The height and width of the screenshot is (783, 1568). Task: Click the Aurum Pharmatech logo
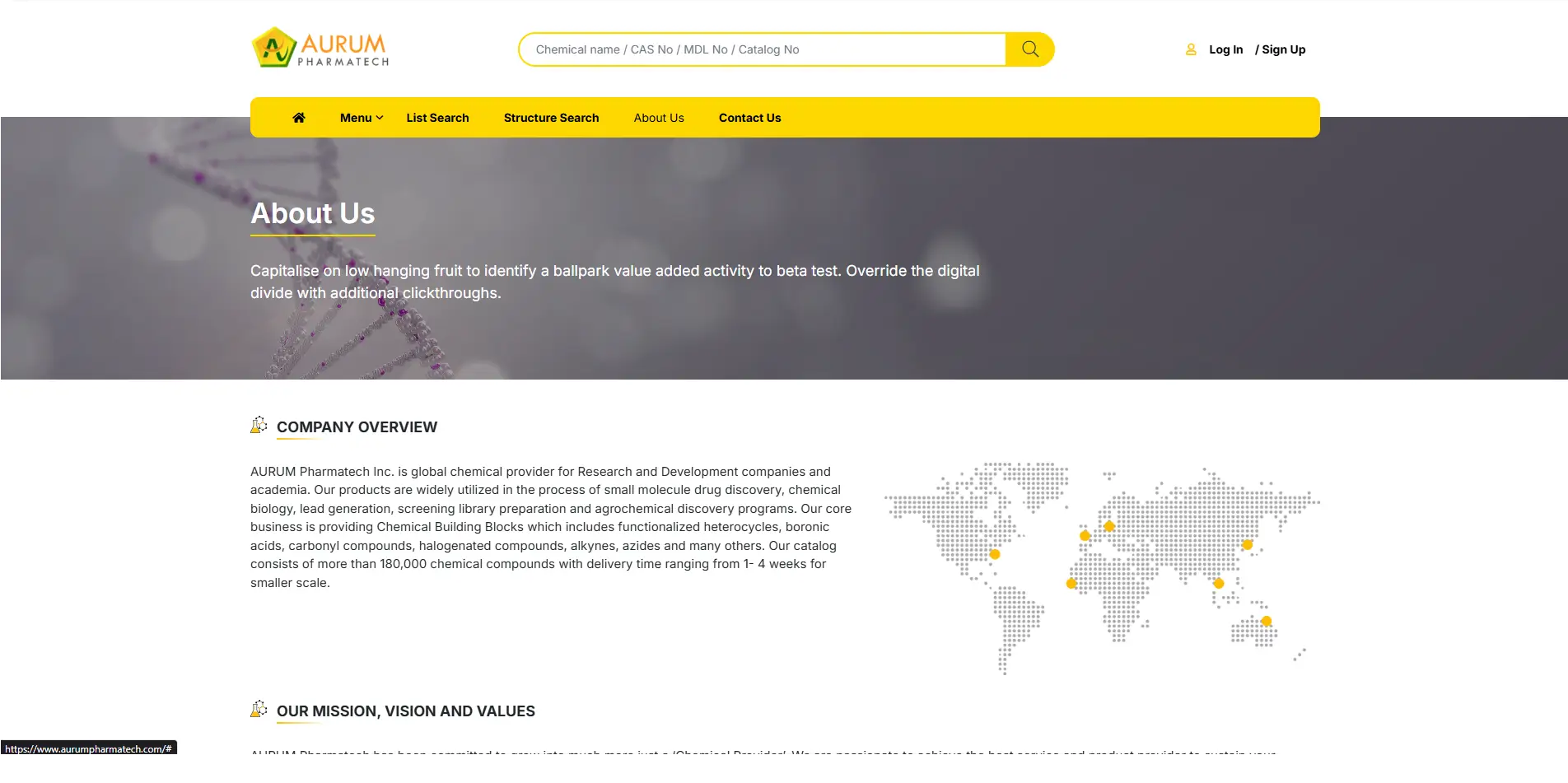(320, 48)
